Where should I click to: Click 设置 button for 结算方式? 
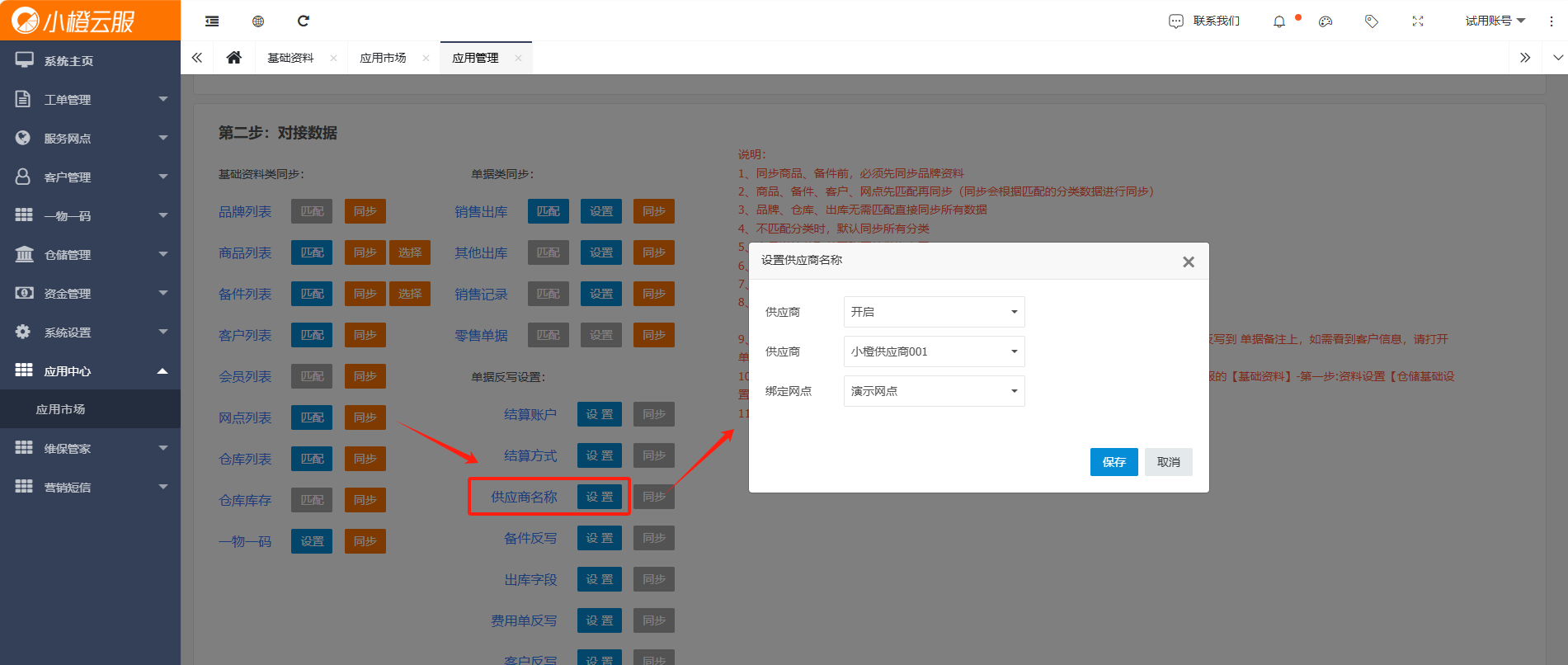click(x=600, y=455)
